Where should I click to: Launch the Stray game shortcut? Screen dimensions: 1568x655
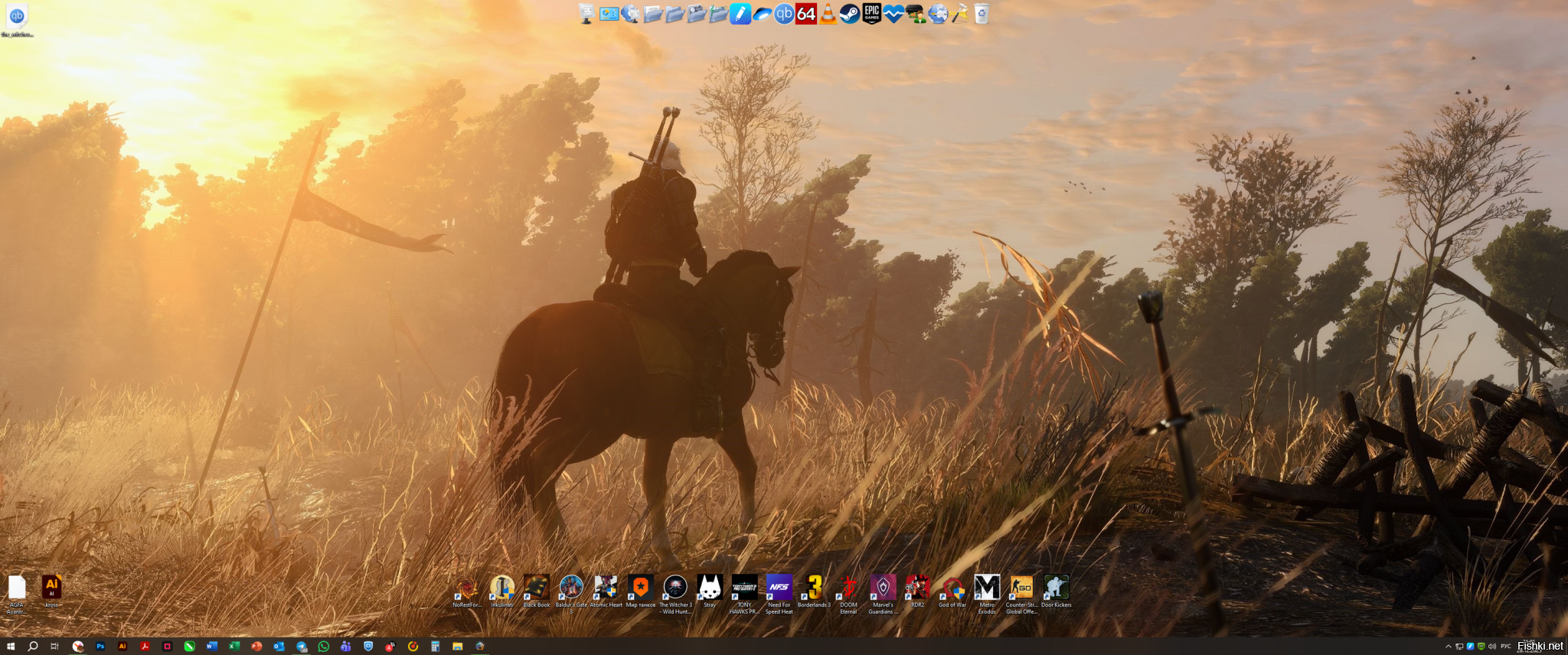coord(710,588)
